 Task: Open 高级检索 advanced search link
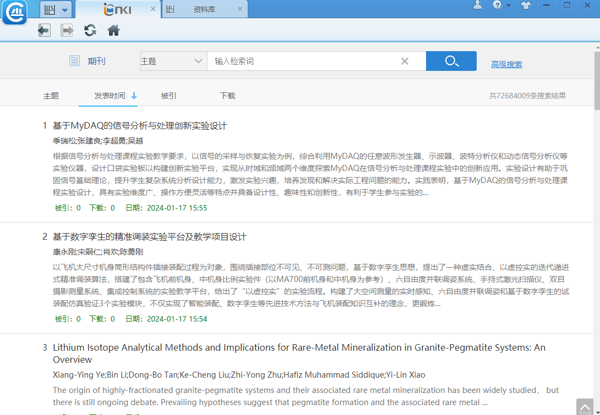[506, 64]
